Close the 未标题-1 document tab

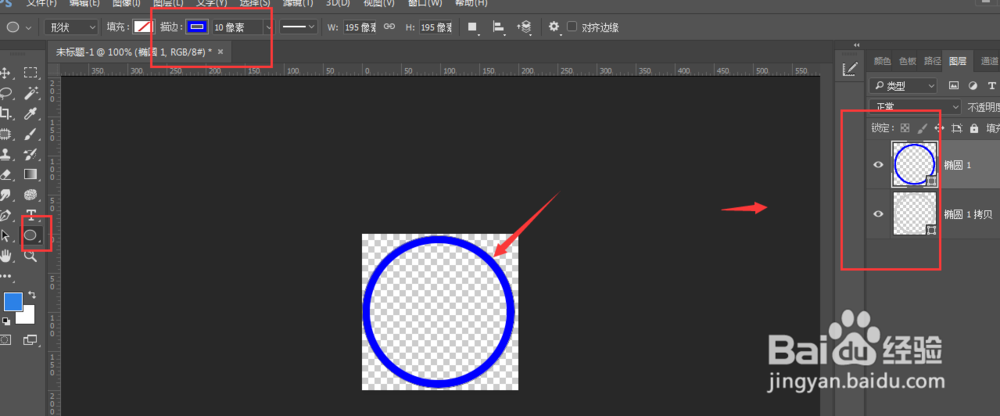[x=220, y=51]
